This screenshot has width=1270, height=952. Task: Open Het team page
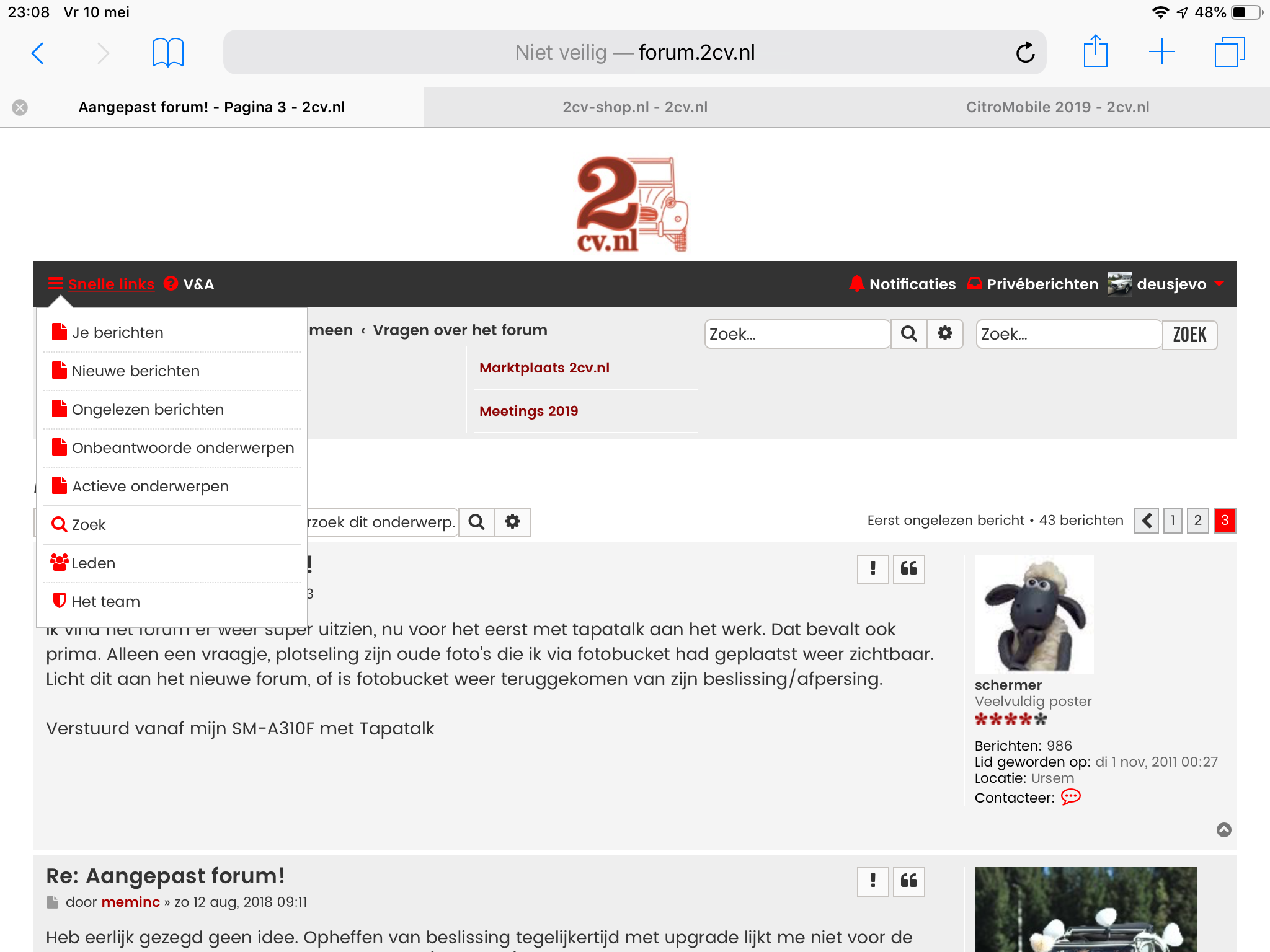[x=172, y=602]
